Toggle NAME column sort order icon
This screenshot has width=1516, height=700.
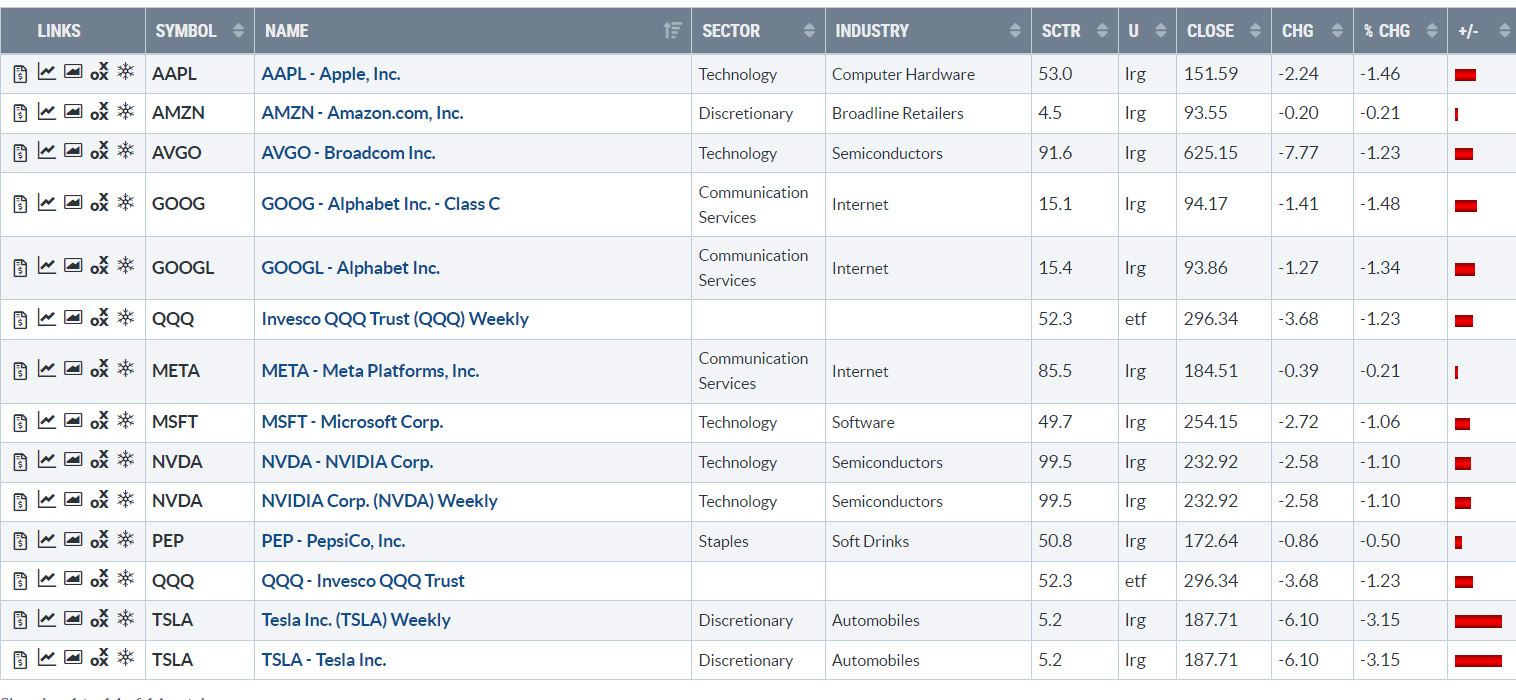tap(672, 31)
